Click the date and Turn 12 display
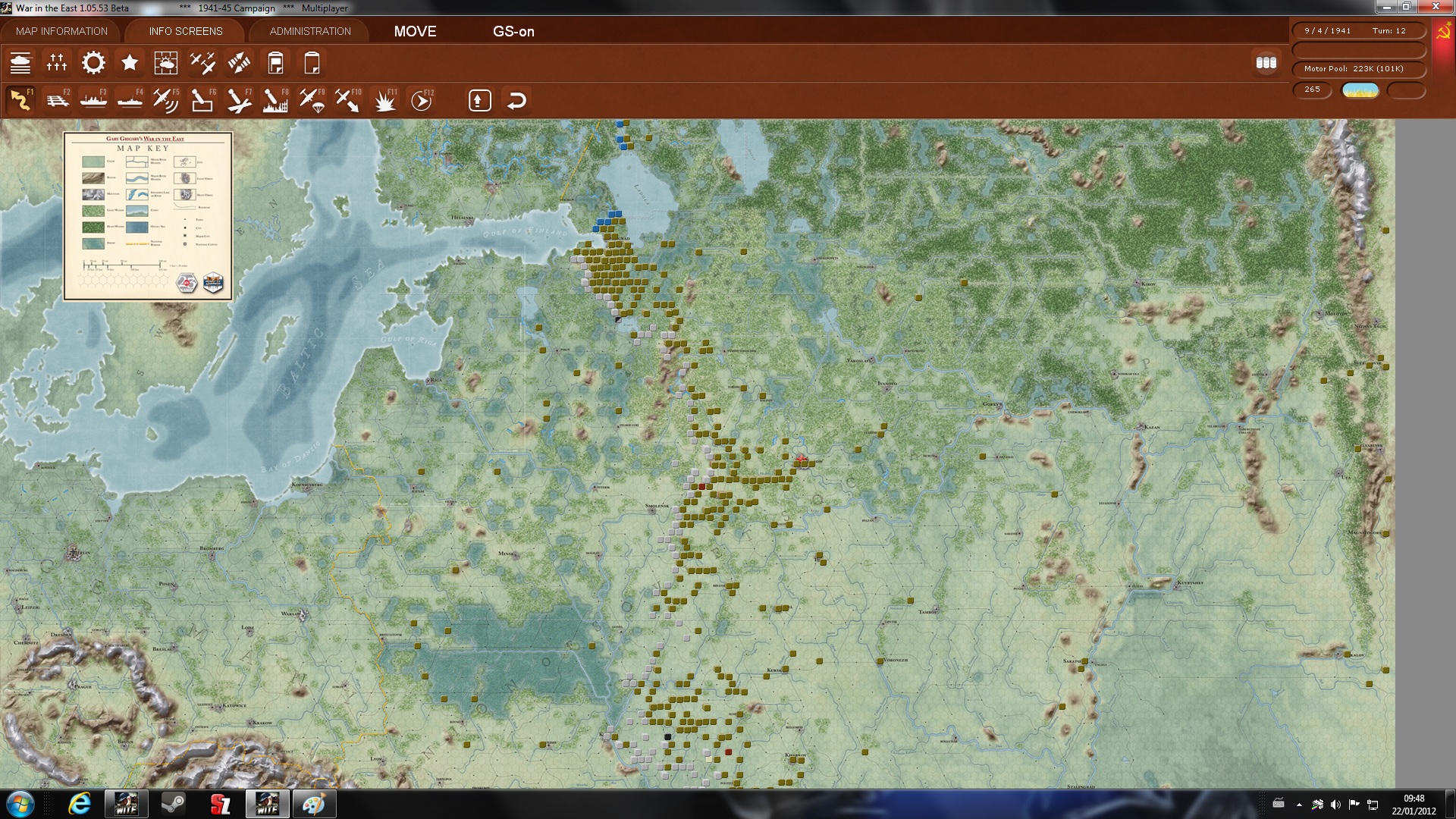The height and width of the screenshot is (819, 1456). coord(1358,31)
